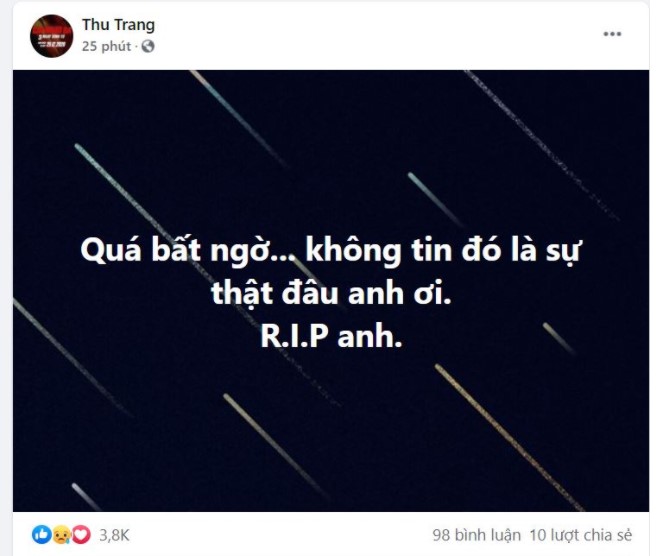Click the red heart Love reaction icon
This screenshot has height=556, width=668.
click(x=81, y=534)
